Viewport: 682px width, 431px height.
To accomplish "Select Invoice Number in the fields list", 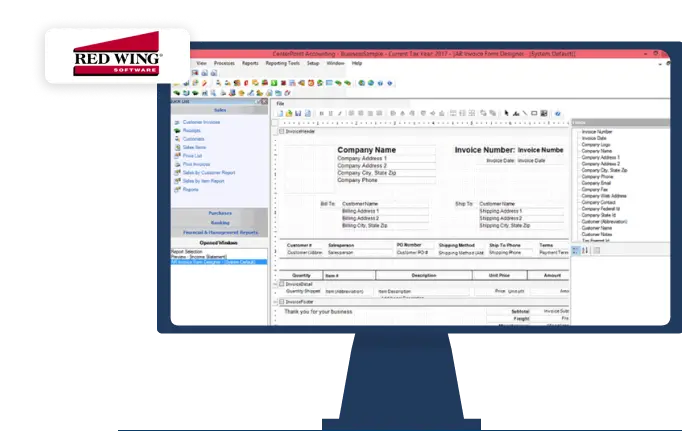I will (597, 132).
